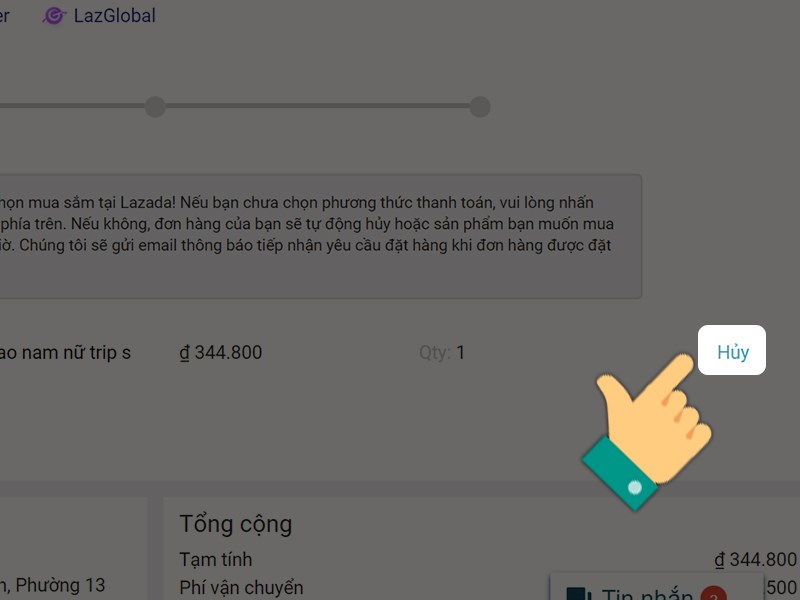
Task: Click the order progress bar line between dots
Action: coord(317,106)
